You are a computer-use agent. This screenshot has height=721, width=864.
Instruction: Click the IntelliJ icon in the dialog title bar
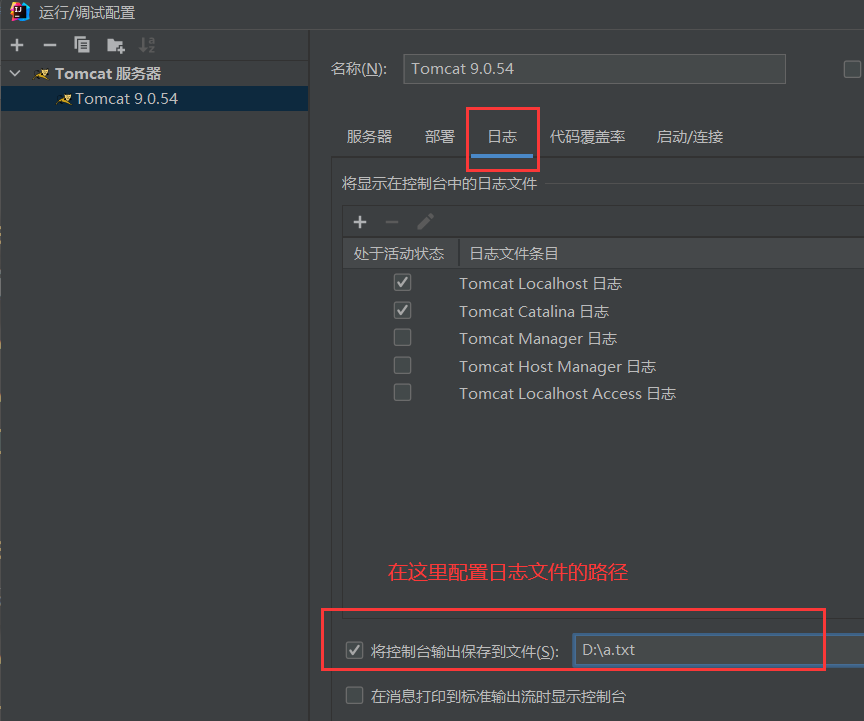pos(19,12)
